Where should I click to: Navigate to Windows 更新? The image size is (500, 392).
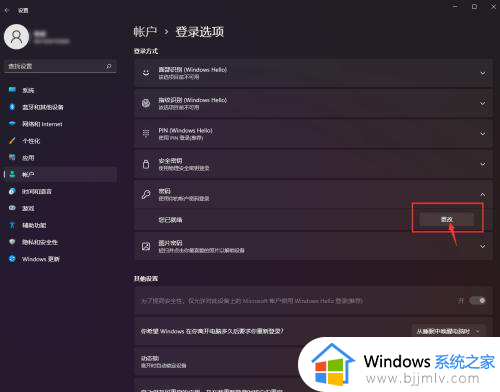tap(60, 259)
